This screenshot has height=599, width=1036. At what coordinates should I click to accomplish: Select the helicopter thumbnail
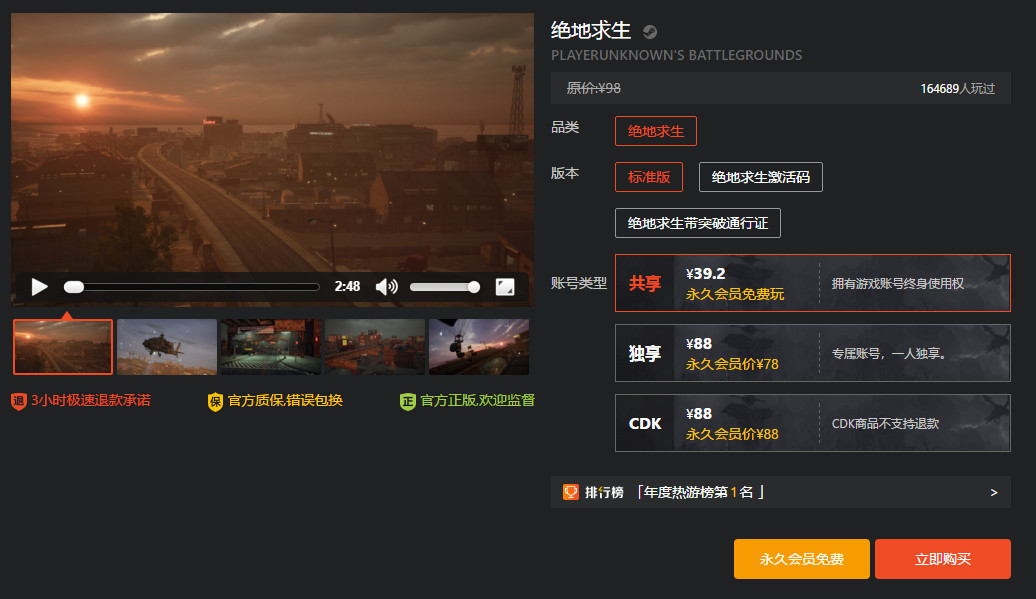(167, 347)
